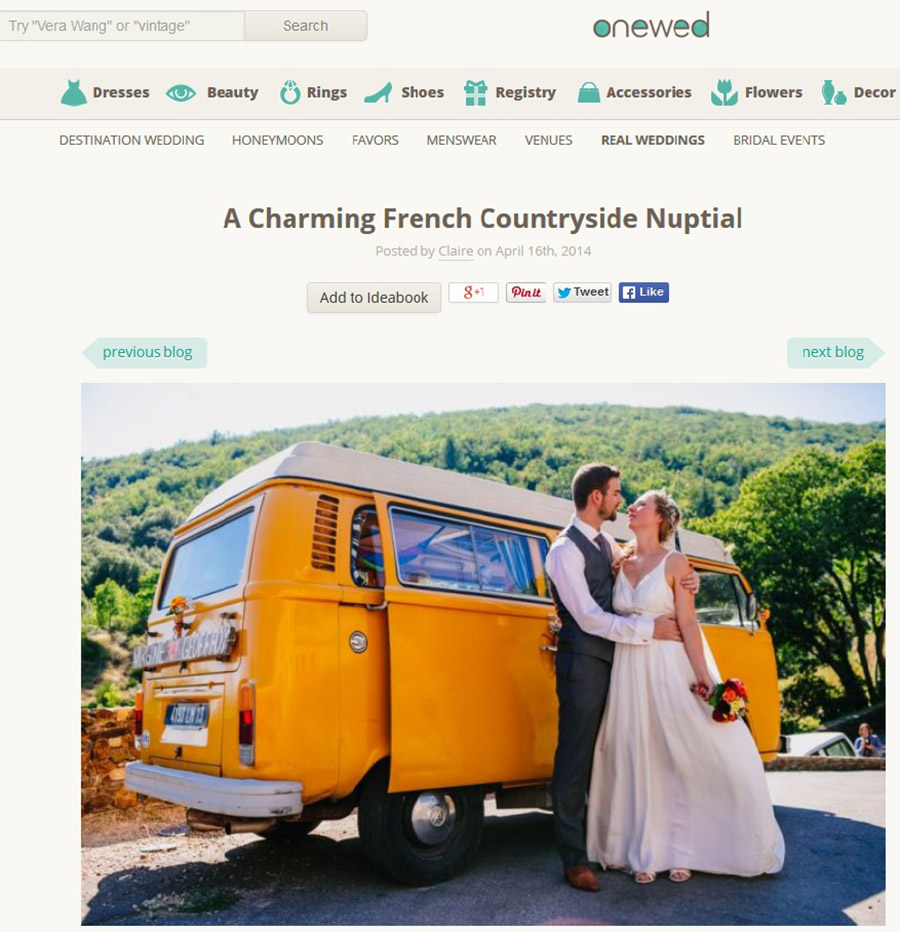Open the Real Weddings menu item
The height and width of the screenshot is (932, 900).
coord(653,140)
